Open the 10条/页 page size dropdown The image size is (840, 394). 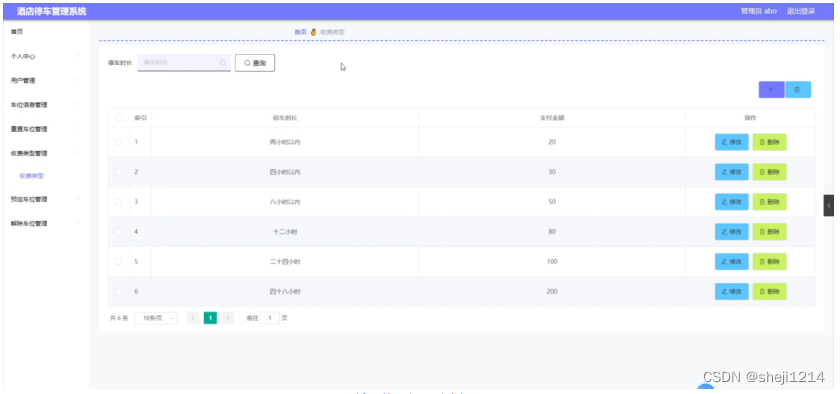[156, 318]
